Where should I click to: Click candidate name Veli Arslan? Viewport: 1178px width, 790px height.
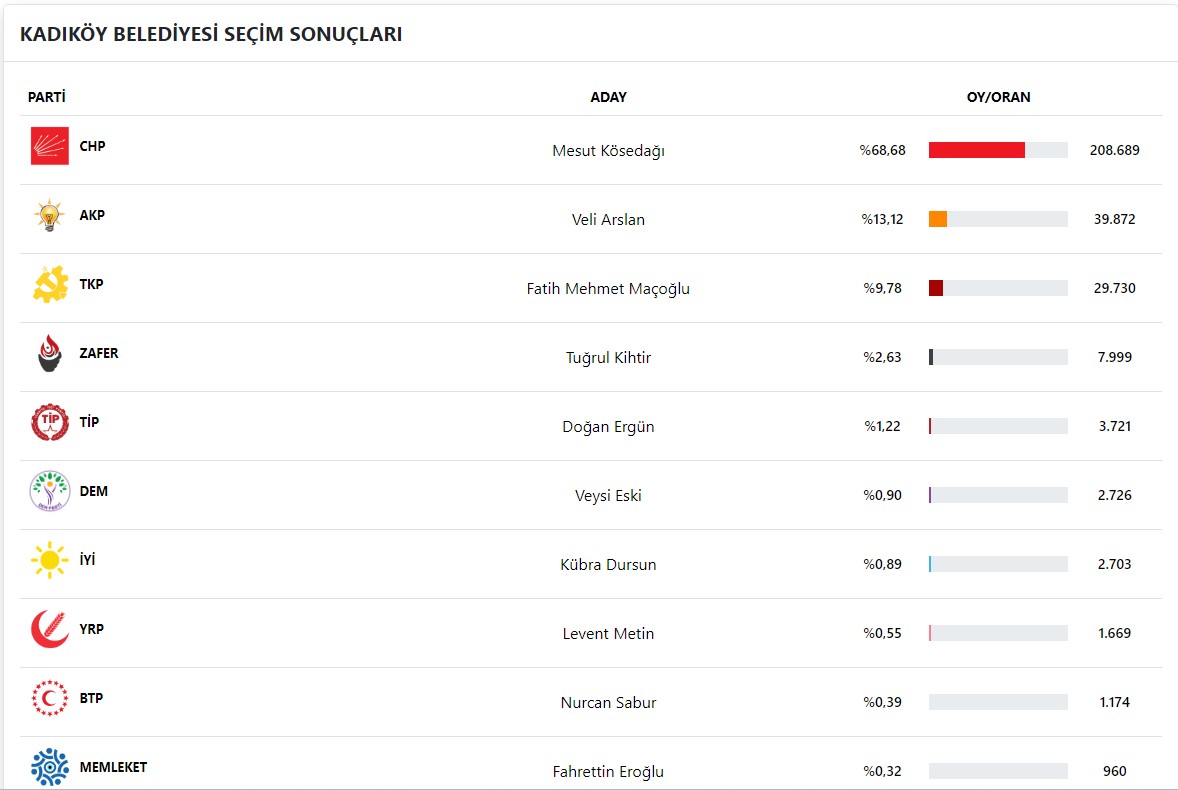[609, 219]
